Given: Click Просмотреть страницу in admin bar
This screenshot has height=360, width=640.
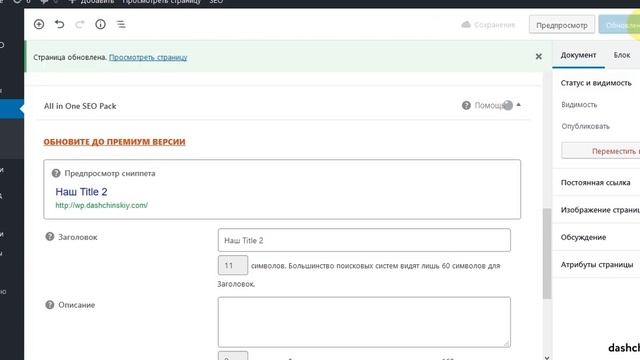Looking at the screenshot, I should [162, 2].
